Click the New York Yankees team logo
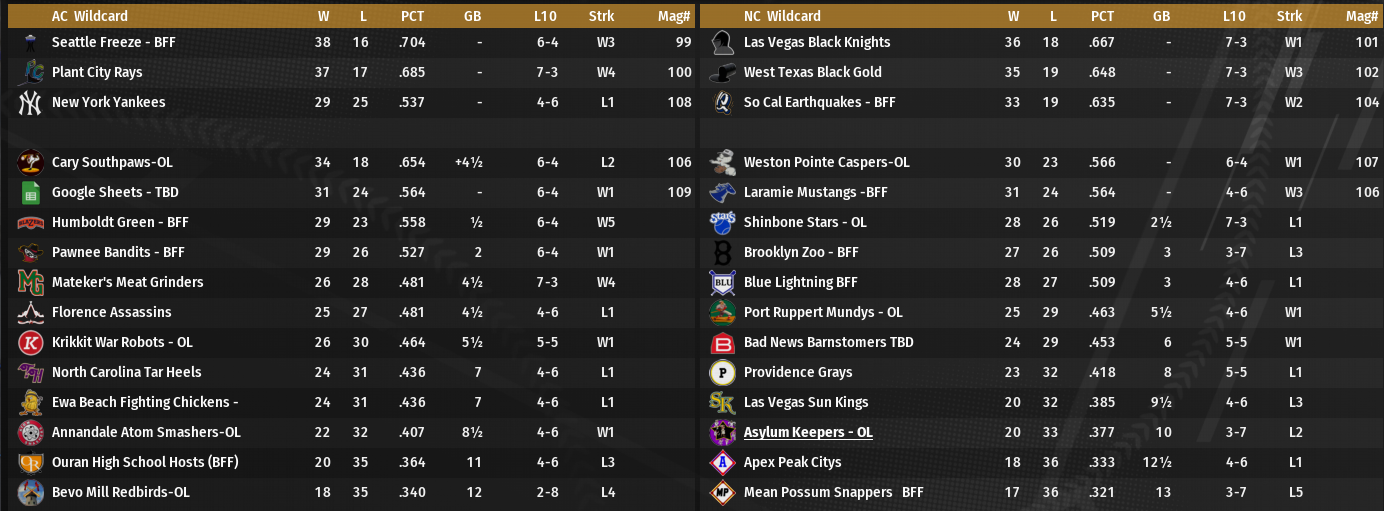 click(29, 103)
